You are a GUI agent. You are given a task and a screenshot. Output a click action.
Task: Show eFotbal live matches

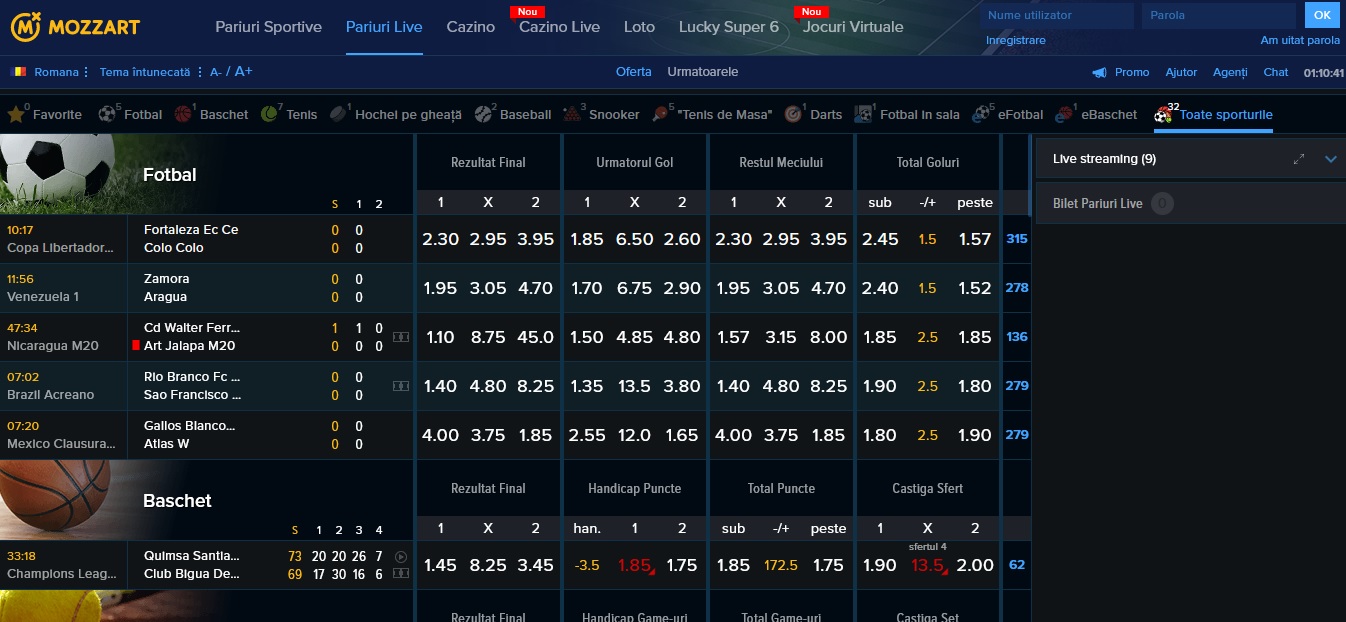pos(1007,114)
